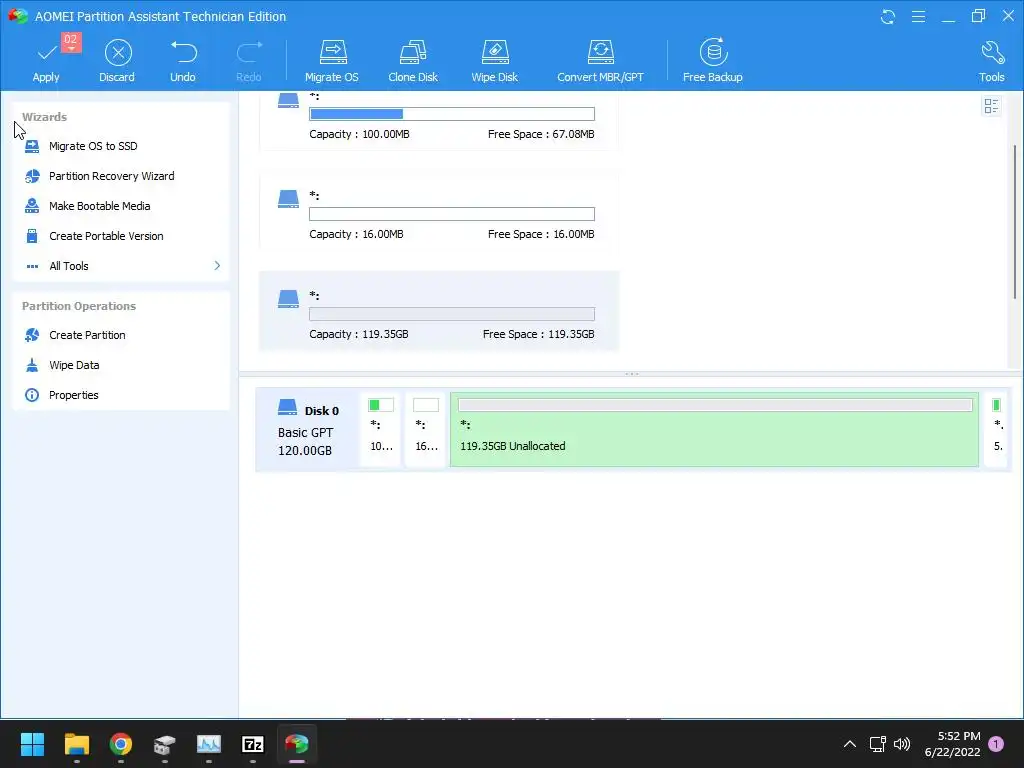The height and width of the screenshot is (768, 1024).
Task: Choose Wipe Data operation
Action: (74, 365)
